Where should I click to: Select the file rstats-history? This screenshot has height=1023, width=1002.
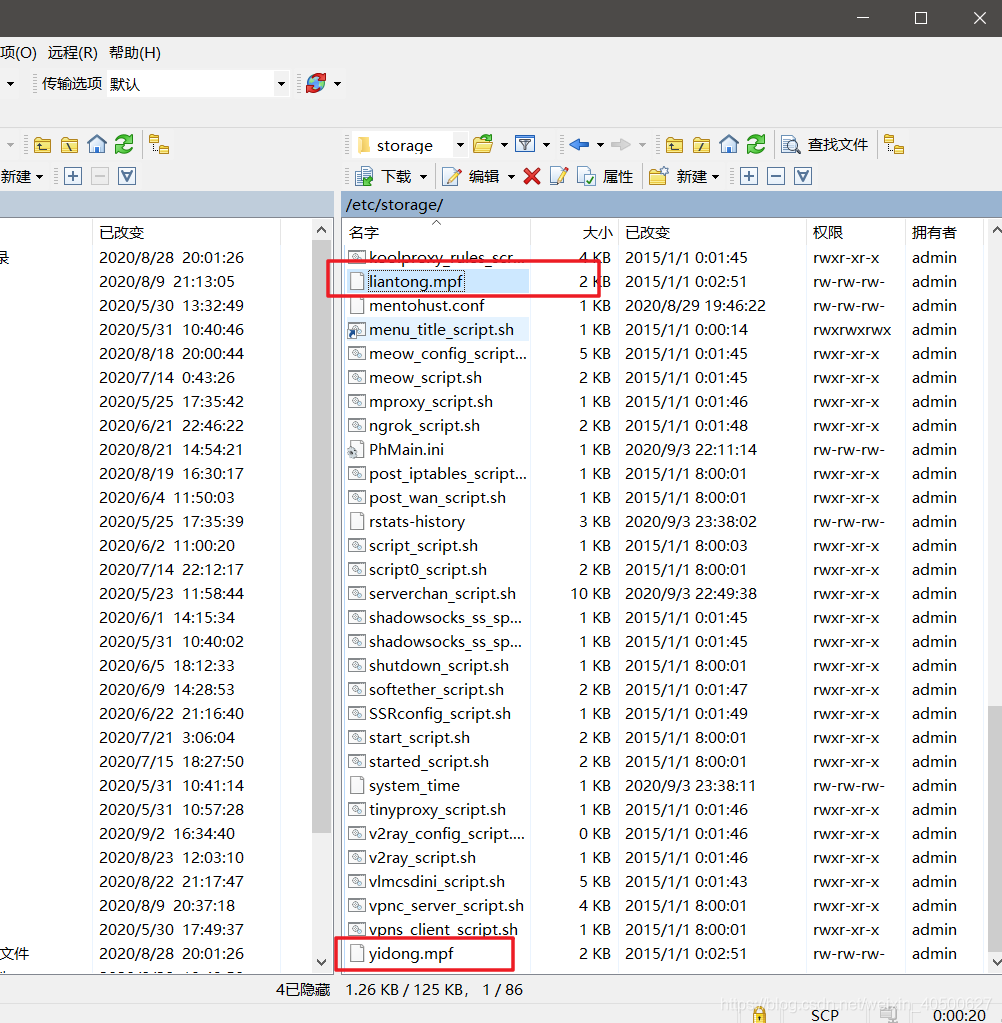pyautogui.click(x=417, y=521)
